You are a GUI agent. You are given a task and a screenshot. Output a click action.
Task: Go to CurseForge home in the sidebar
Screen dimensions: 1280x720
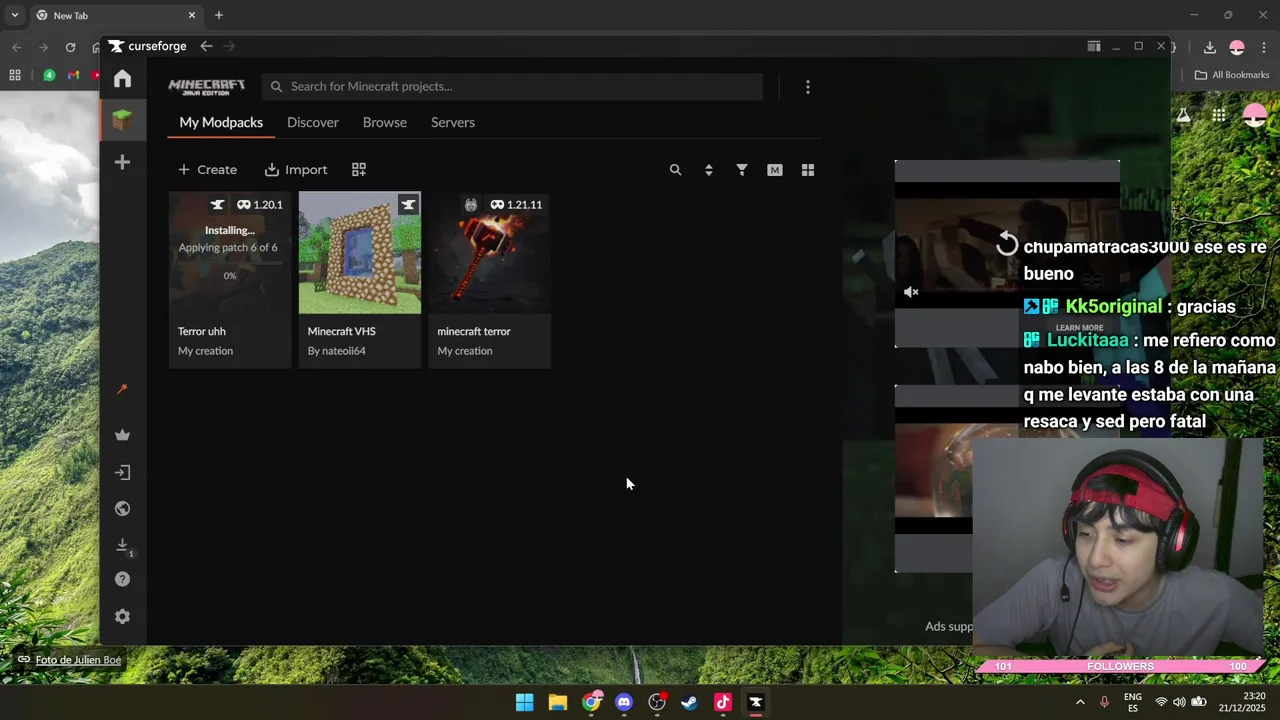[122, 79]
